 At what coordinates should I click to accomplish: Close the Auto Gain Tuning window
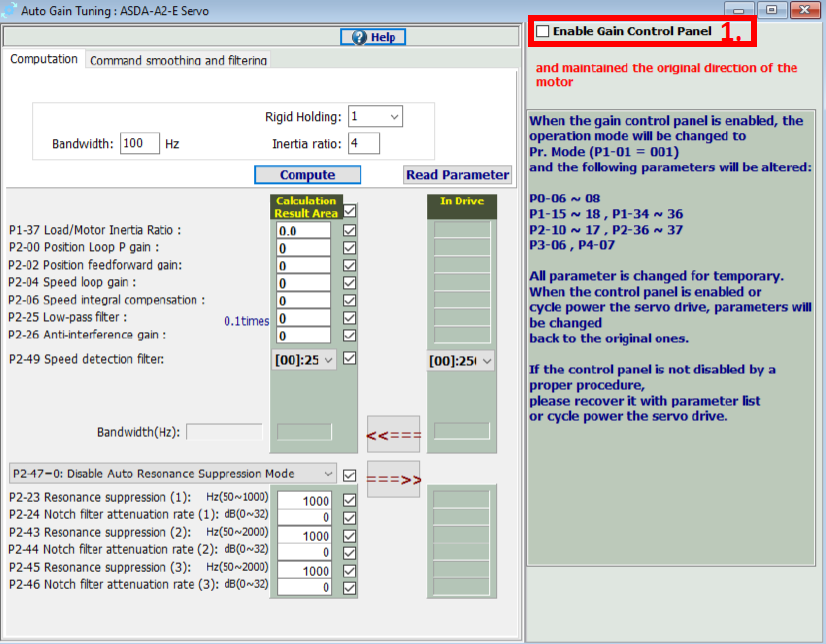pos(803,9)
